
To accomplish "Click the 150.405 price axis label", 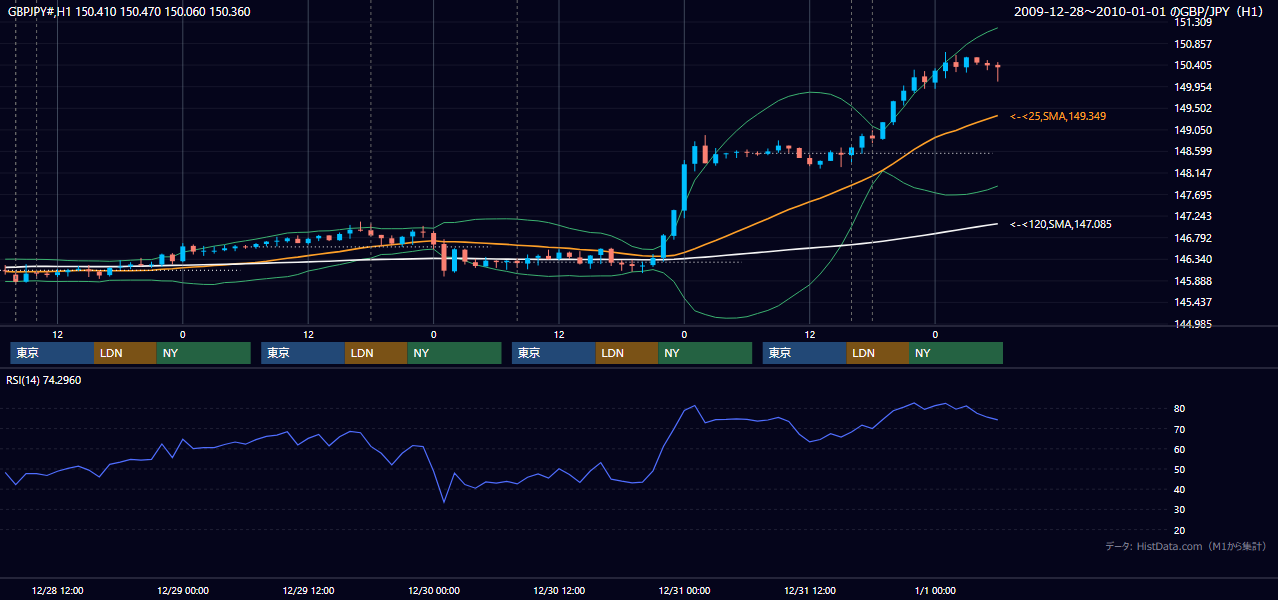I will [1193, 66].
